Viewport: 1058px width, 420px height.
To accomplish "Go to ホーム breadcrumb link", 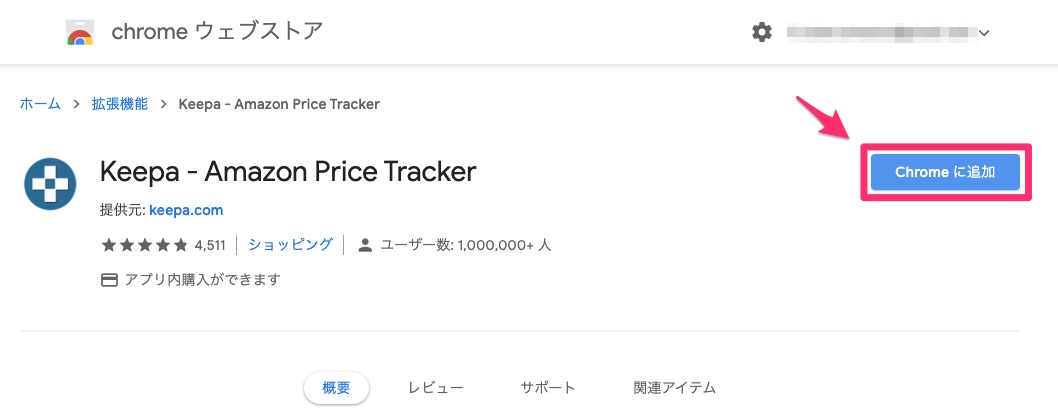I will coord(40,104).
